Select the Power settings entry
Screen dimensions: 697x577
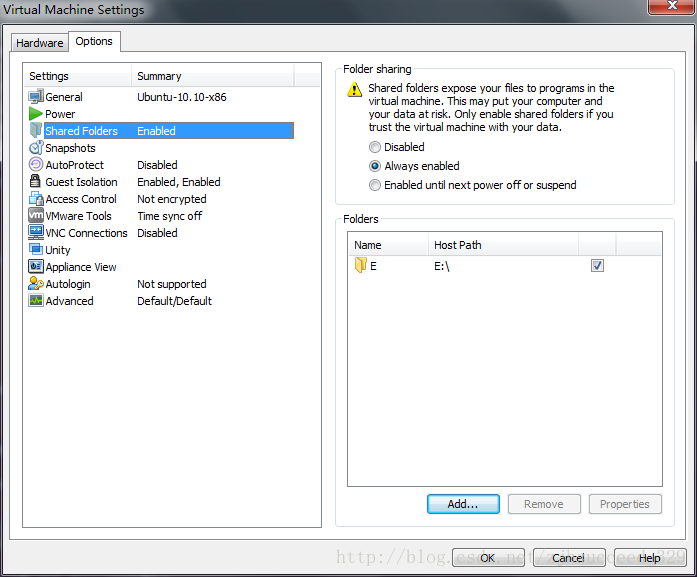click(x=160, y=114)
